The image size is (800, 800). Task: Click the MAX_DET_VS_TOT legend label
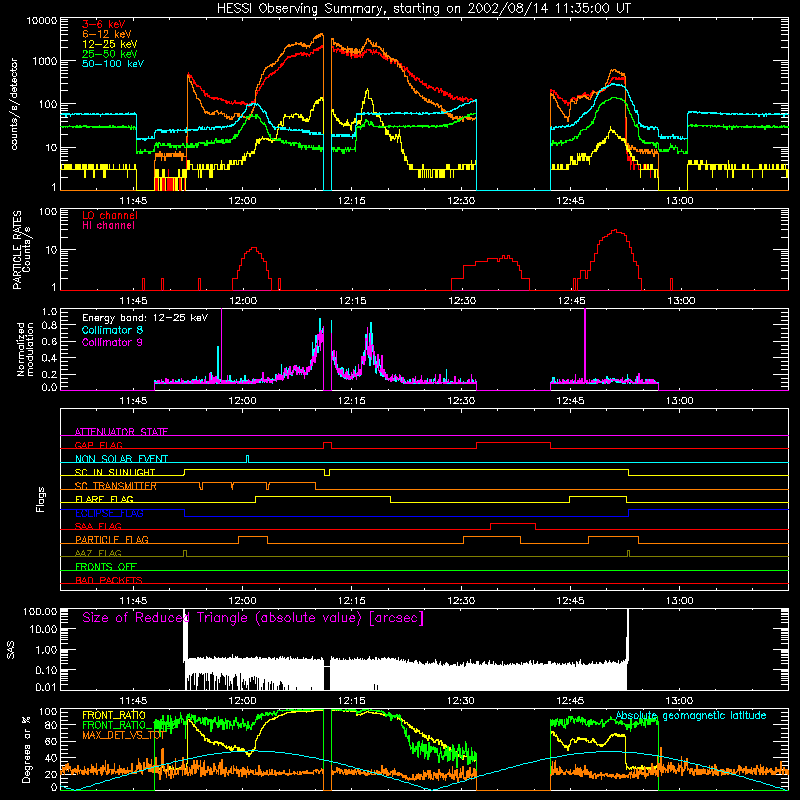[x=123, y=735]
